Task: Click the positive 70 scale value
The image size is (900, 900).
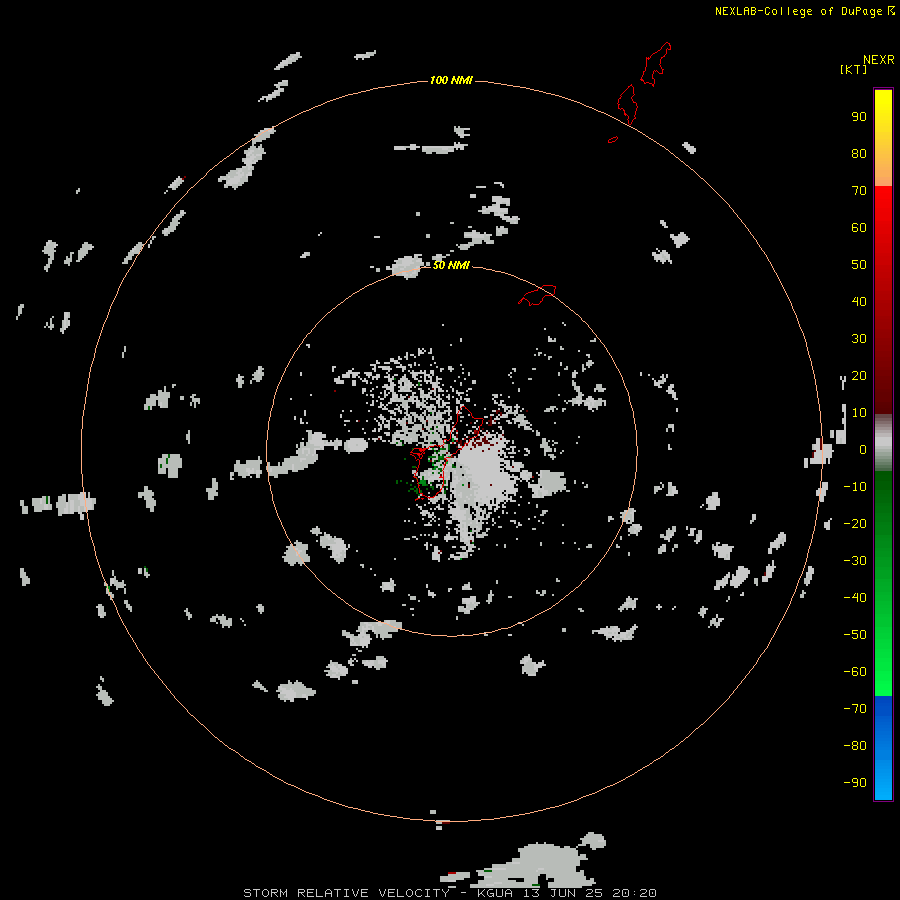Action: tap(859, 191)
